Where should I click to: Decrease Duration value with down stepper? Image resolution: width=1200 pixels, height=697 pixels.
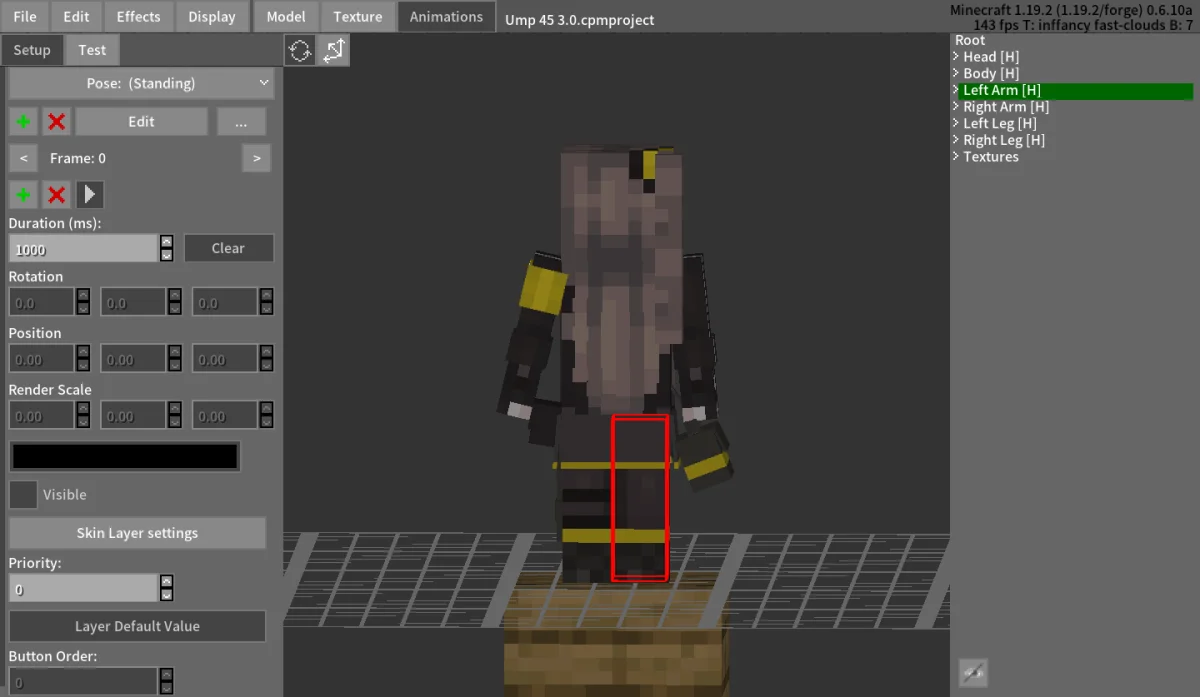166,255
